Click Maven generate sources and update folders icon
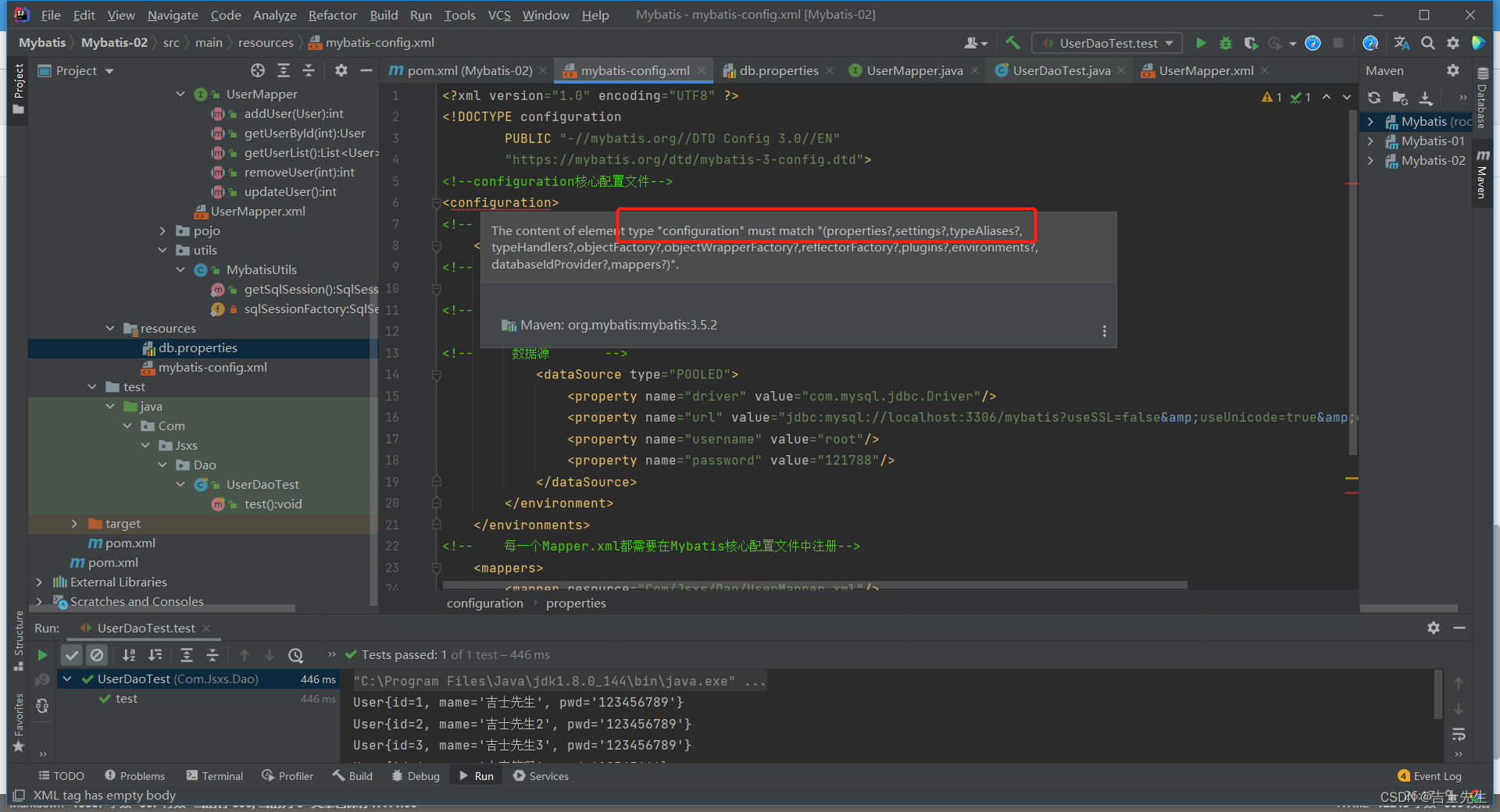This screenshot has height=812, width=1500. 1400,98
